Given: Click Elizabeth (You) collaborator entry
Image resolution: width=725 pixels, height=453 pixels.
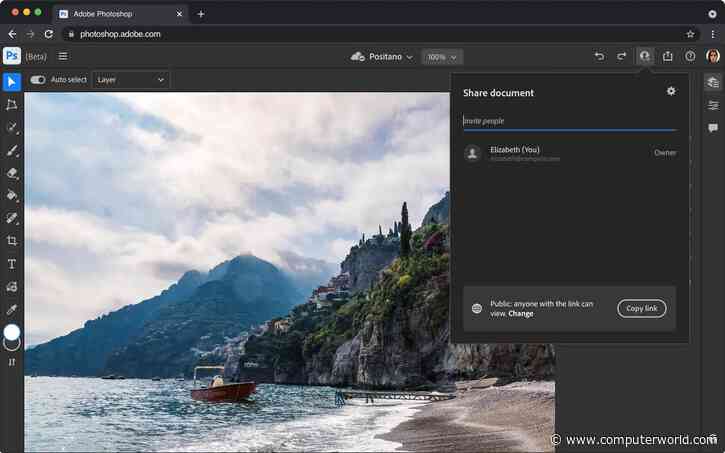Looking at the screenshot, I should pyautogui.click(x=570, y=153).
